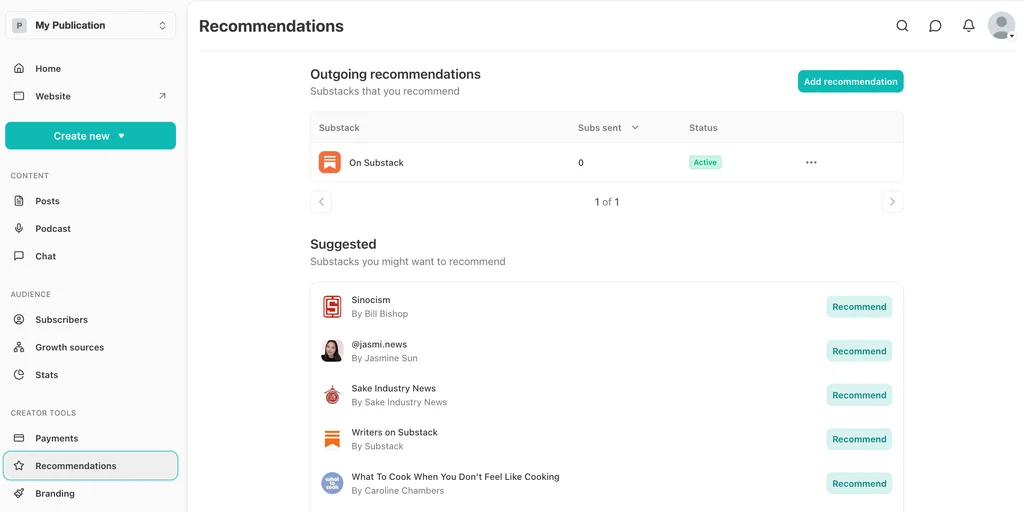Viewport: 1024px width, 512px height.
Task: Click the Posts document icon
Action: pyautogui.click(x=19, y=201)
